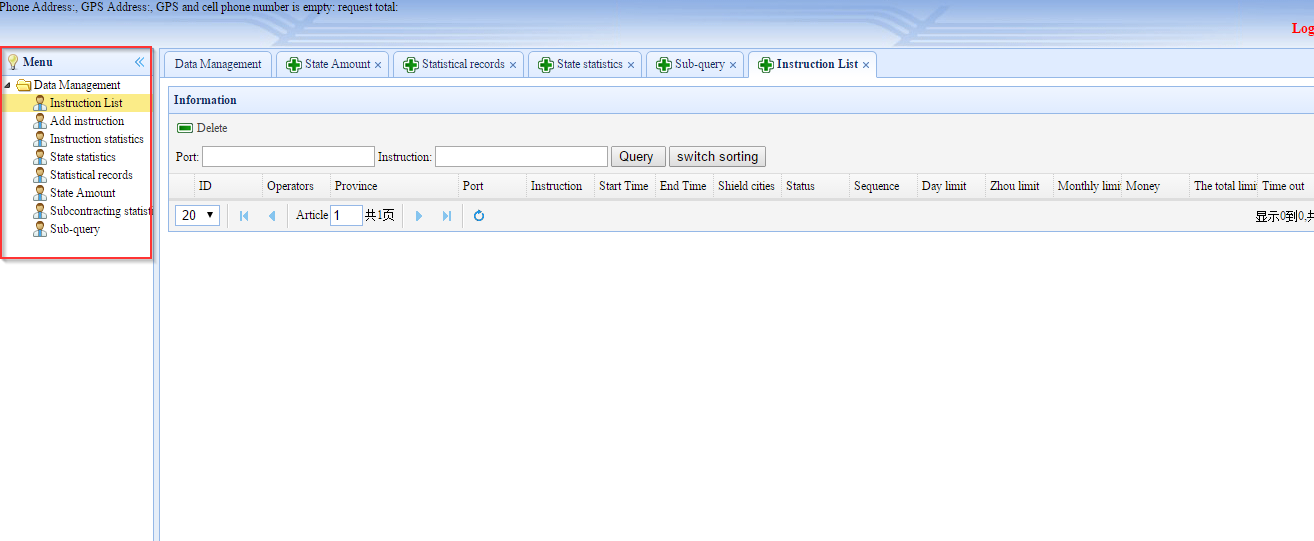
Task: Open Instruction statistics from the sidebar
Action: click(96, 139)
